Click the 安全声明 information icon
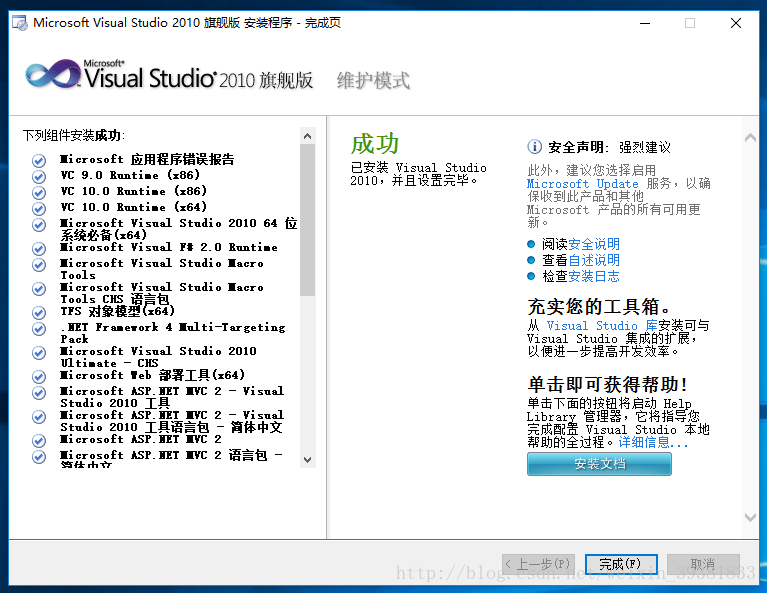Viewport: 767px width, 593px height. point(534,146)
